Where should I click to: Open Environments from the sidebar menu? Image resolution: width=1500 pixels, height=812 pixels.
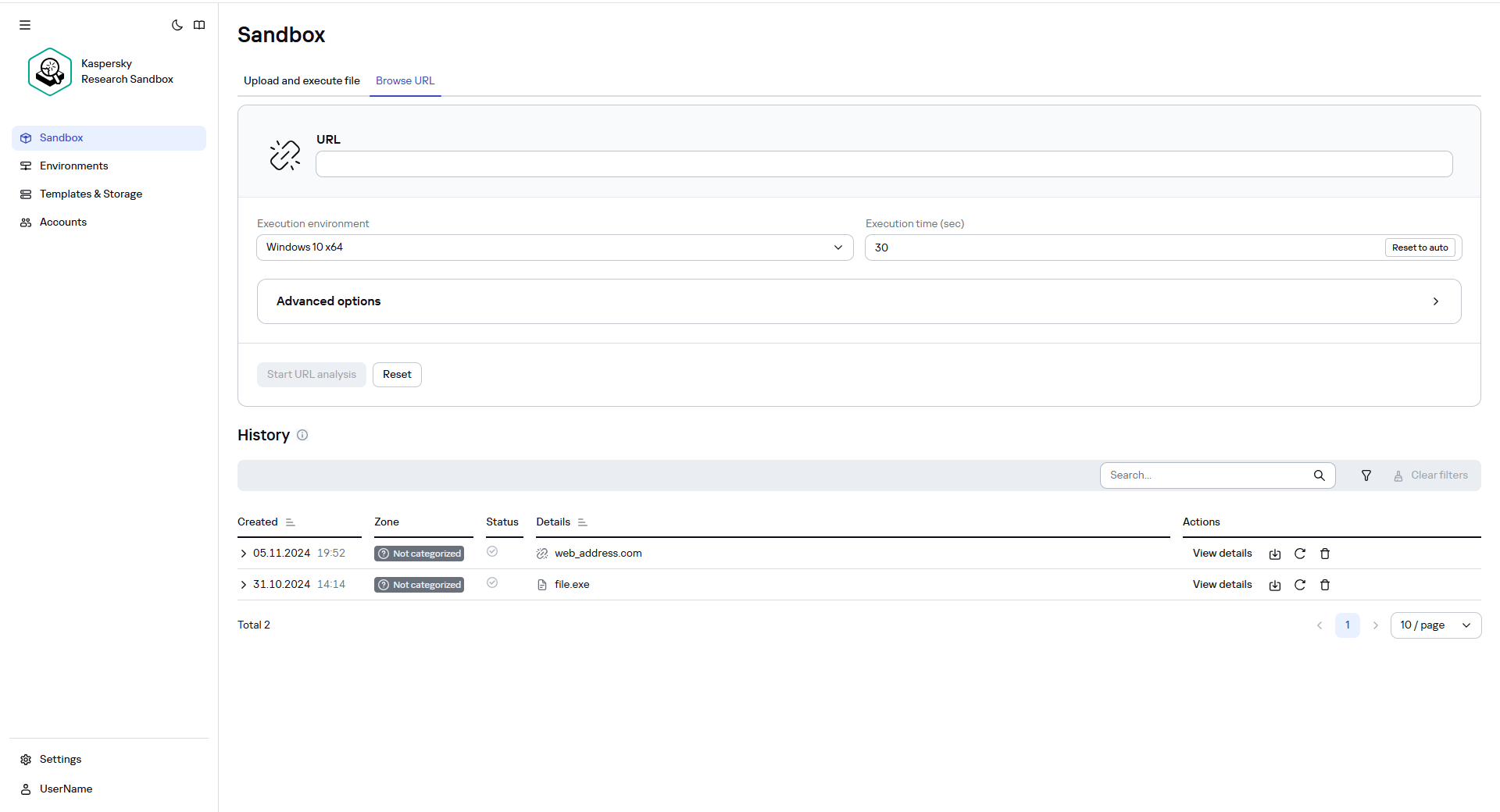73,166
